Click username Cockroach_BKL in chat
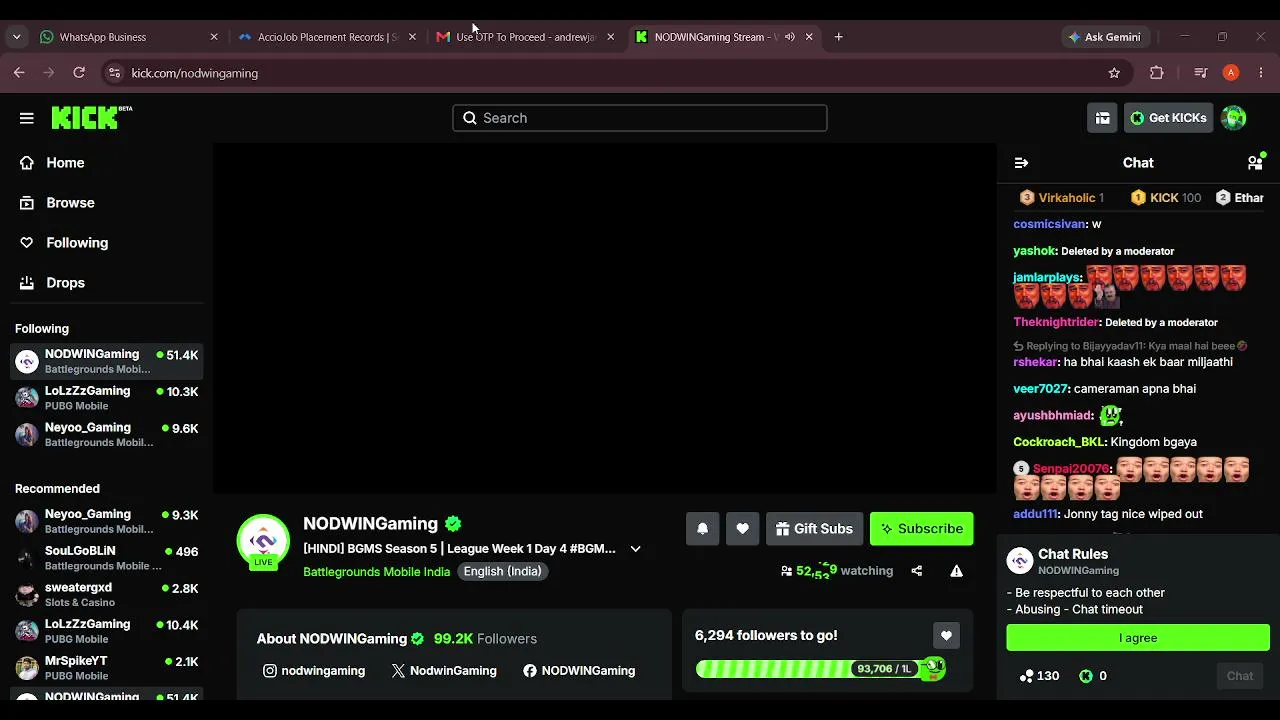The height and width of the screenshot is (720, 1280). click(1059, 442)
